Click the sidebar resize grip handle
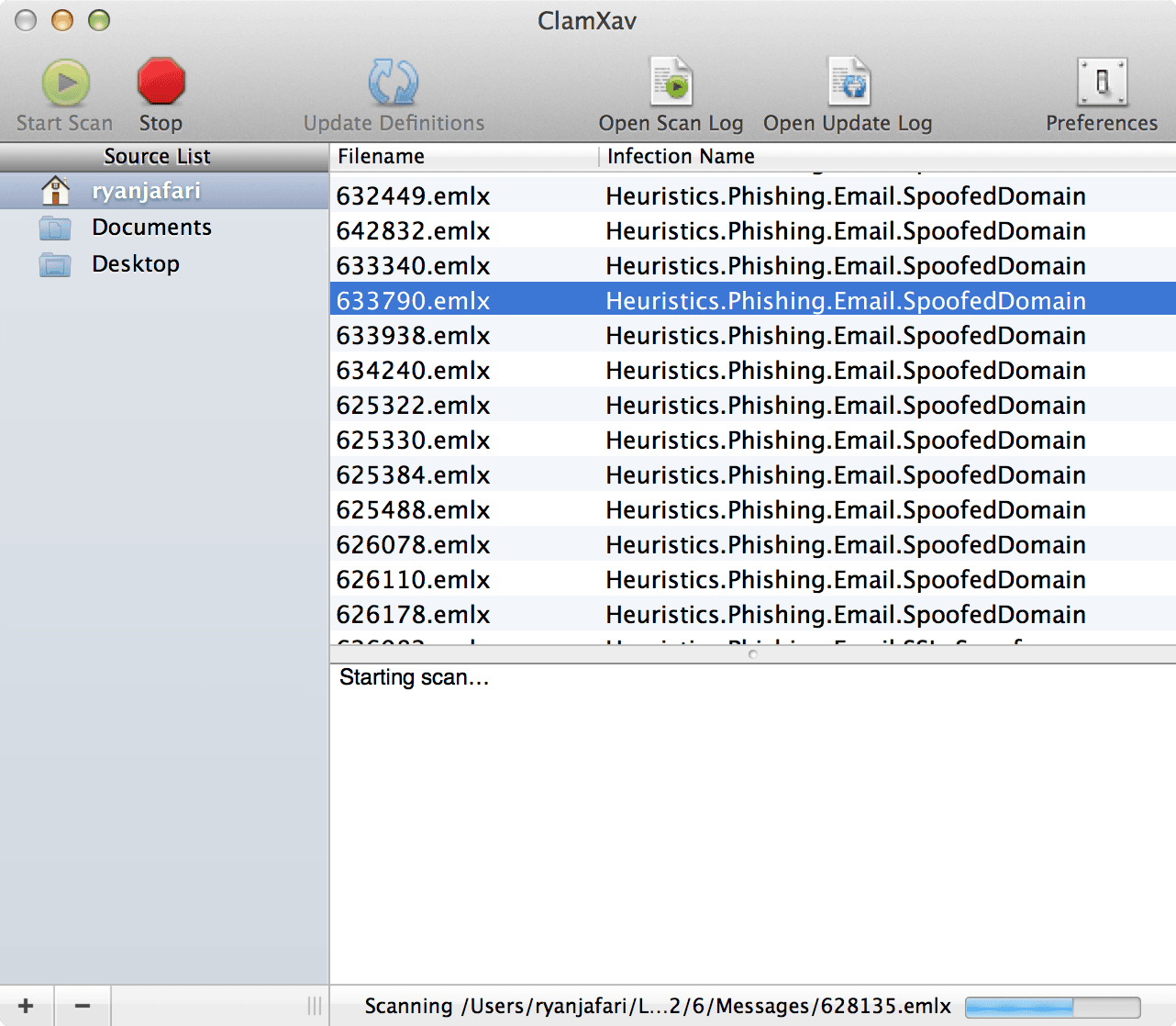 (315, 1006)
